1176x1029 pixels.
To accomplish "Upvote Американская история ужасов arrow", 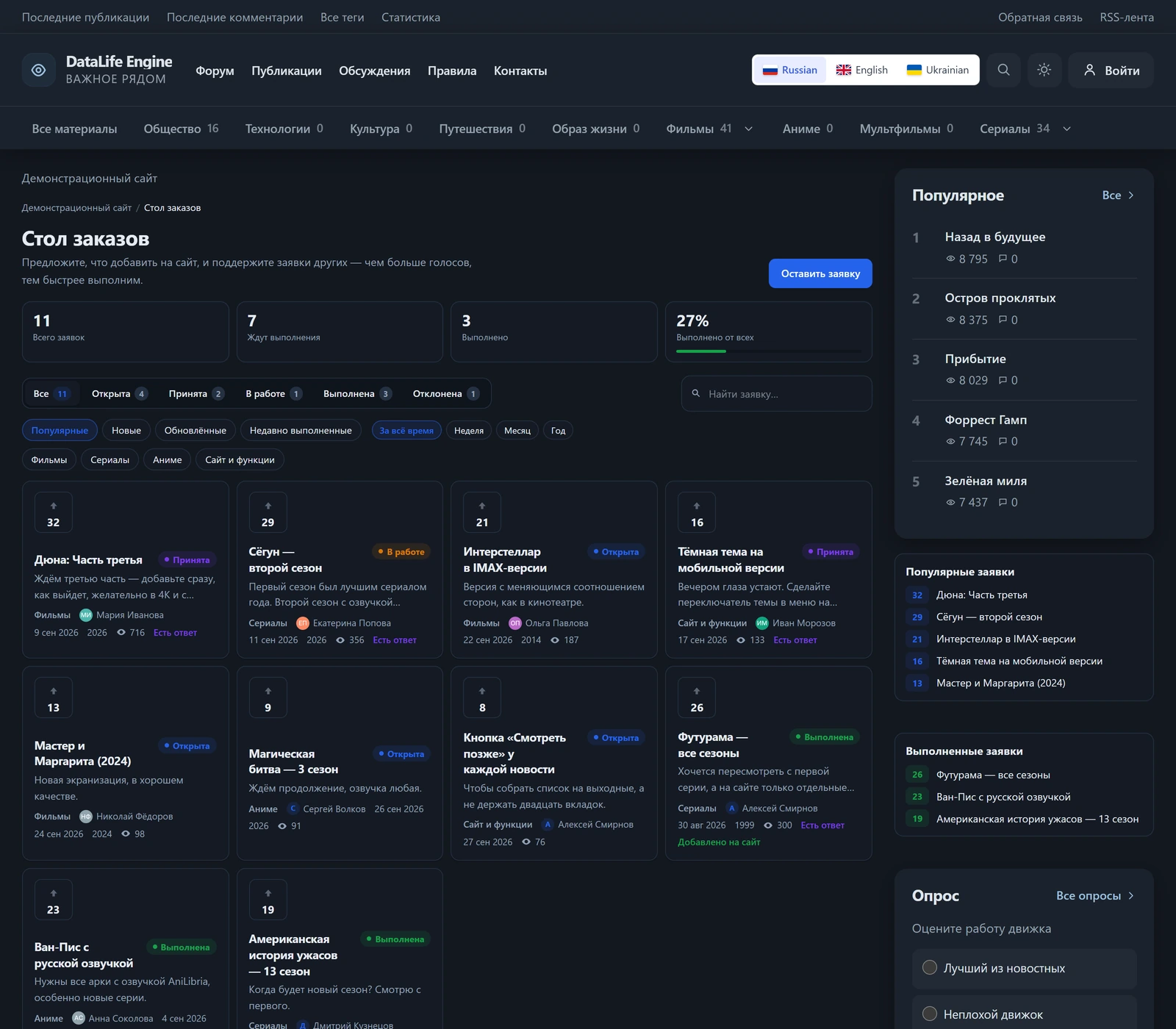I will coord(268,900).
